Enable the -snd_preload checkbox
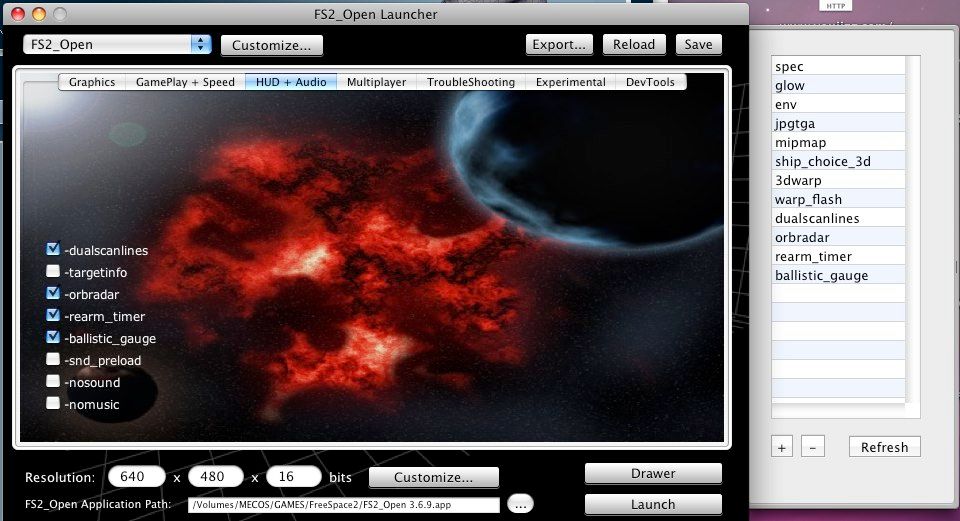This screenshot has width=960, height=521. coord(53,359)
